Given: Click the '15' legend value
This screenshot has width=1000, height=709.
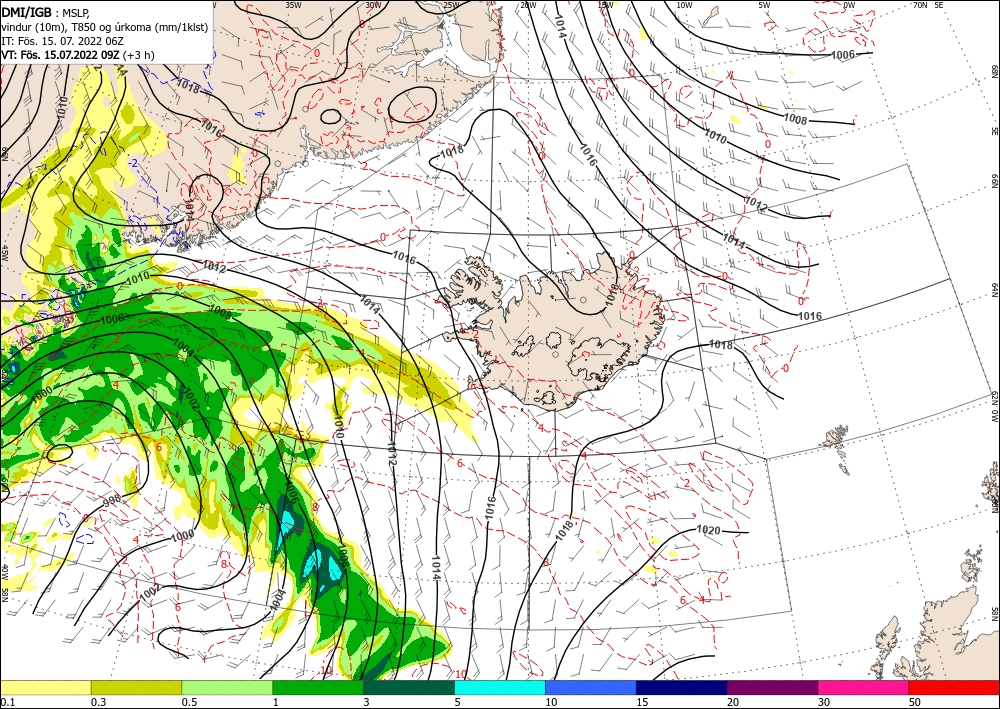Looking at the screenshot, I should (642, 702).
